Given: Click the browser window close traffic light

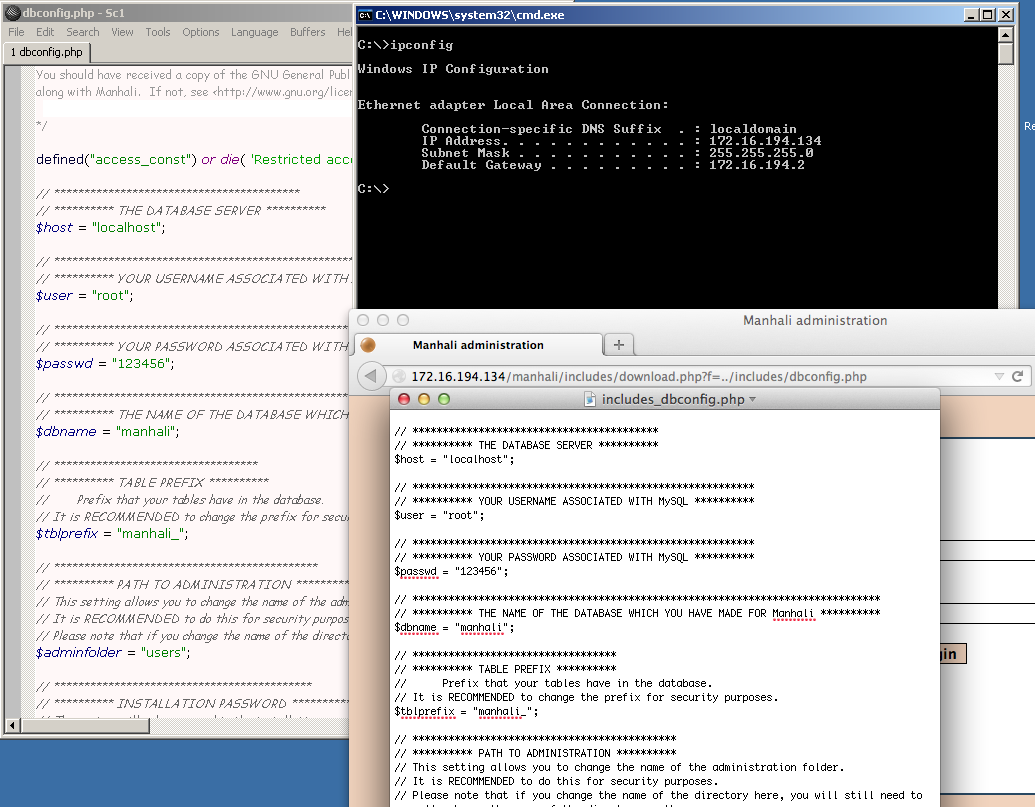Looking at the screenshot, I should tap(362, 320).
